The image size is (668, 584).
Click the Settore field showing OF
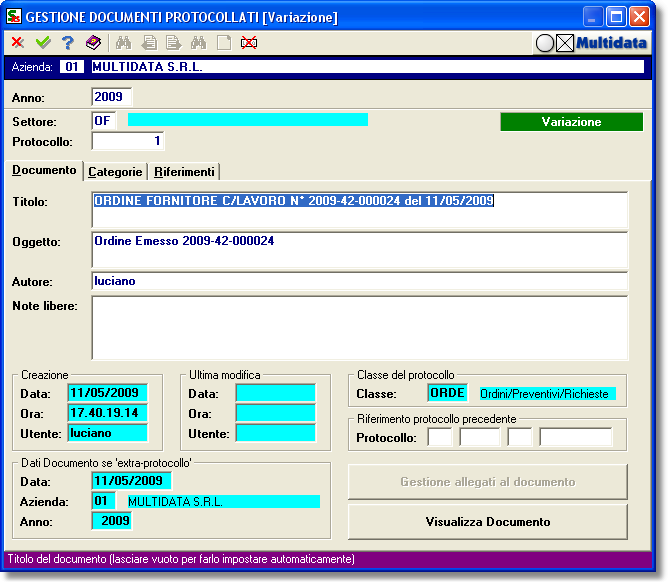(104, 121)
